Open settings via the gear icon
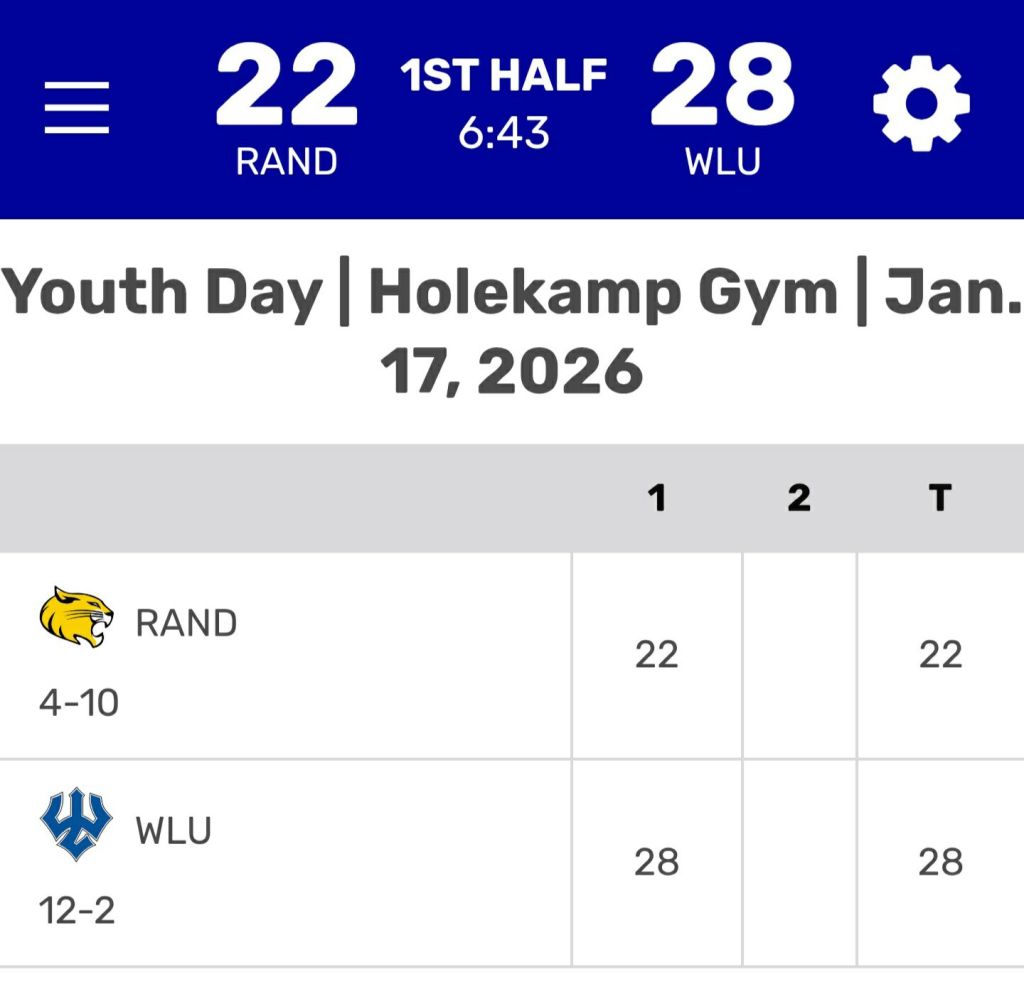 tap(921, 103)
